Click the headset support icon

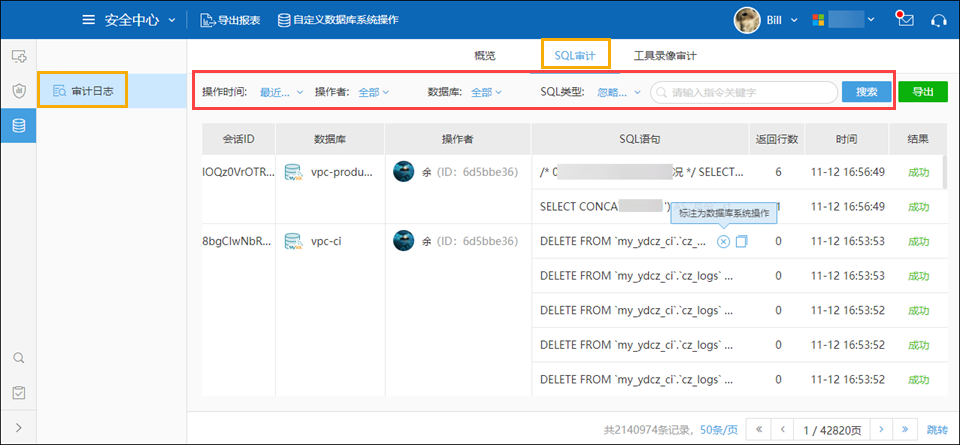click(938, 19)
